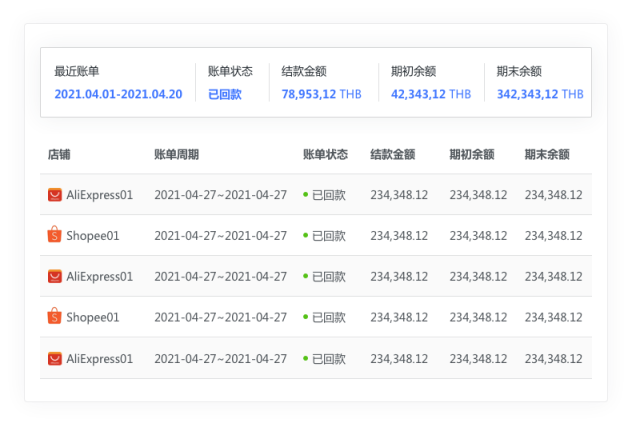
Task: Click the AliExpress logo icon in the first row
Action: [54, 195]
